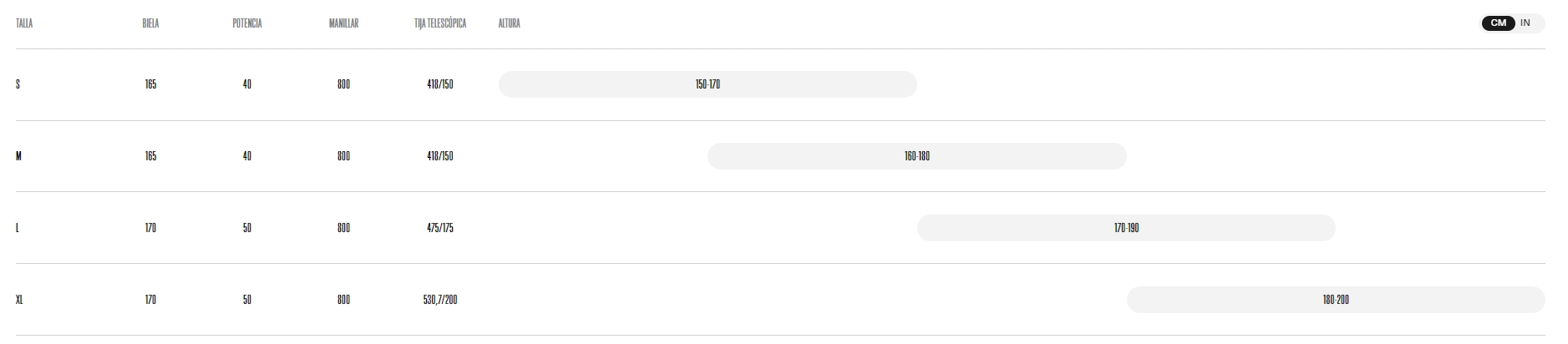Screen dimensions: 1568x344
Task: Click the 150-170 height range bar
Action: 708,84
